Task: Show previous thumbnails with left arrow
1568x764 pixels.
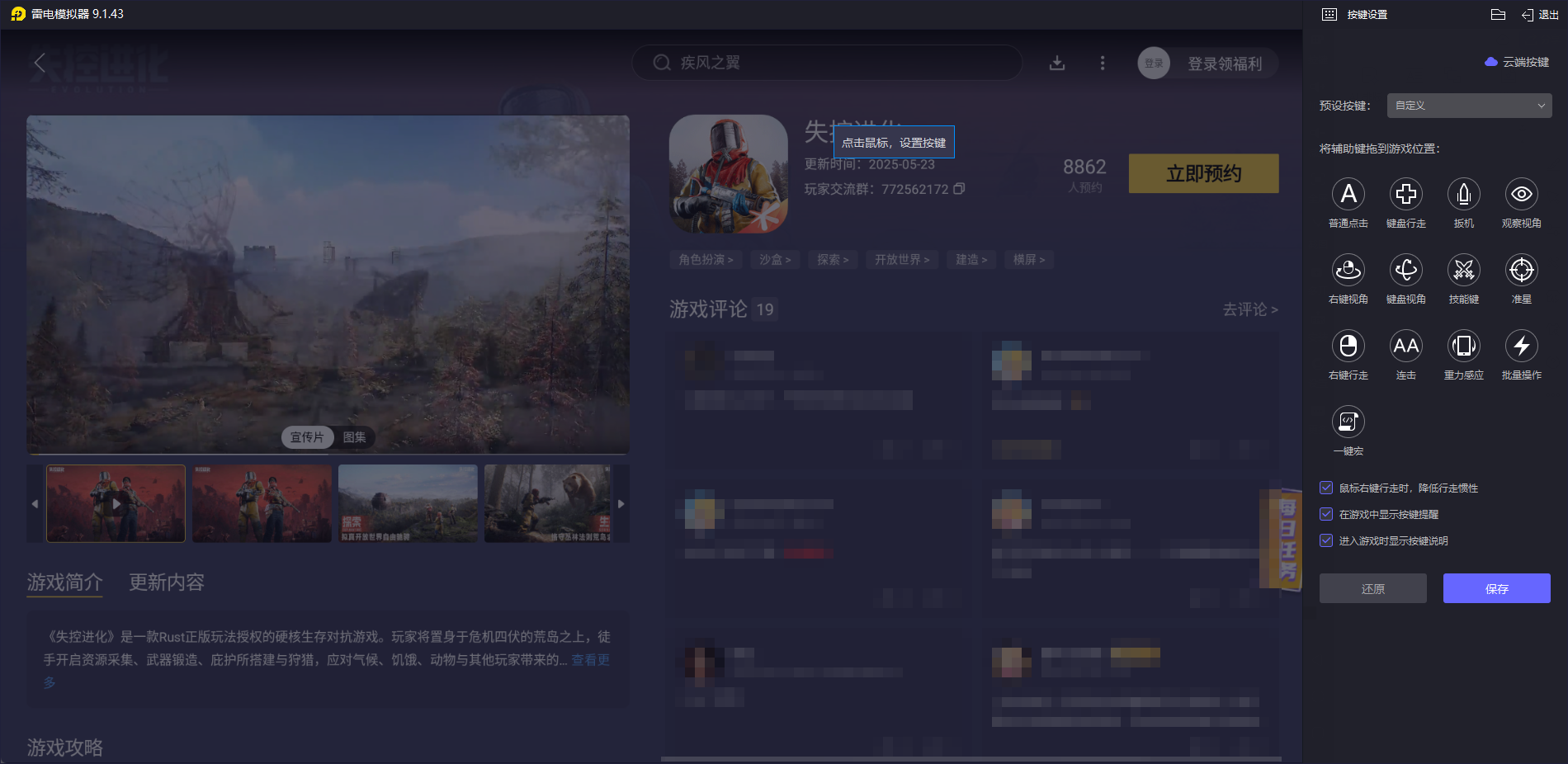Action: (x=35, y=503)
